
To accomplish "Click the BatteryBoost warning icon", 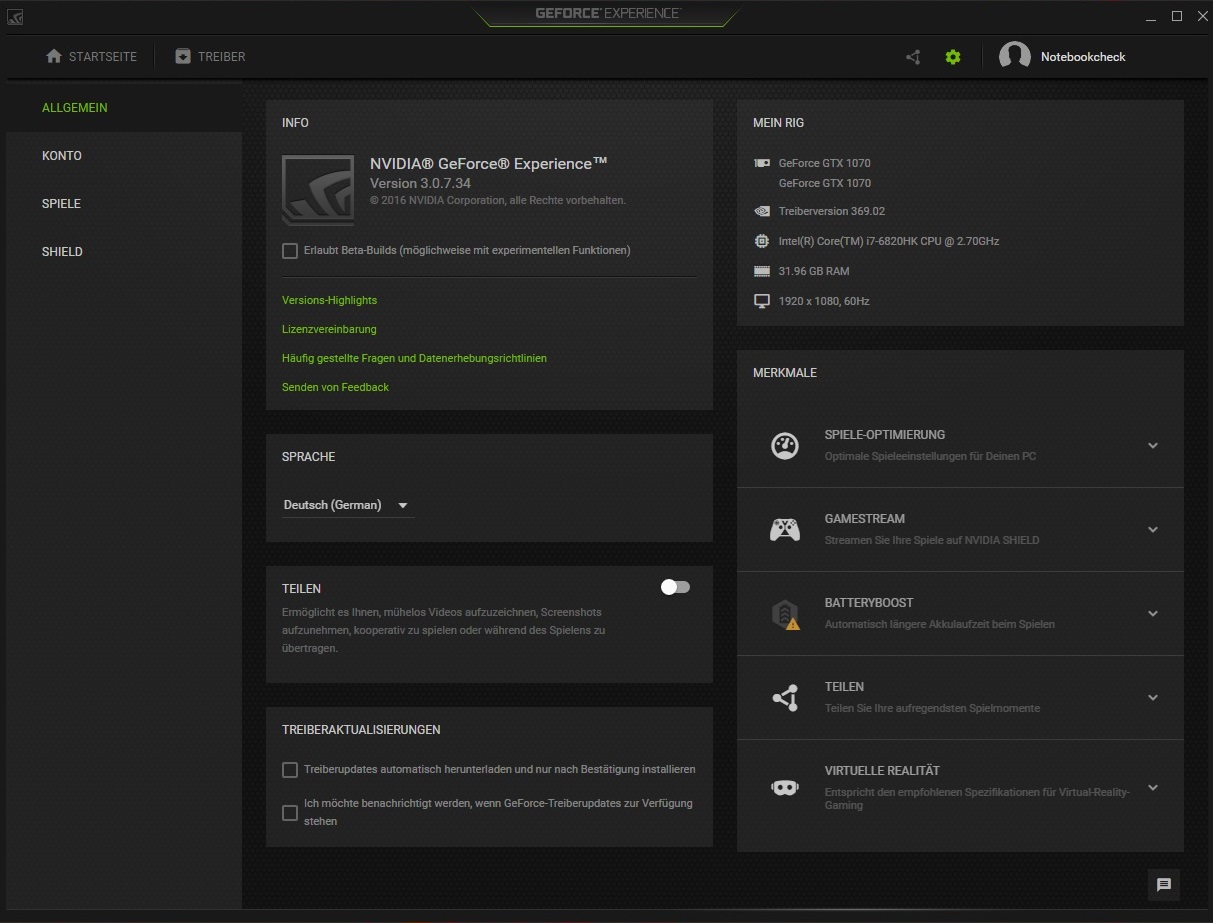I will pos(785,614).
